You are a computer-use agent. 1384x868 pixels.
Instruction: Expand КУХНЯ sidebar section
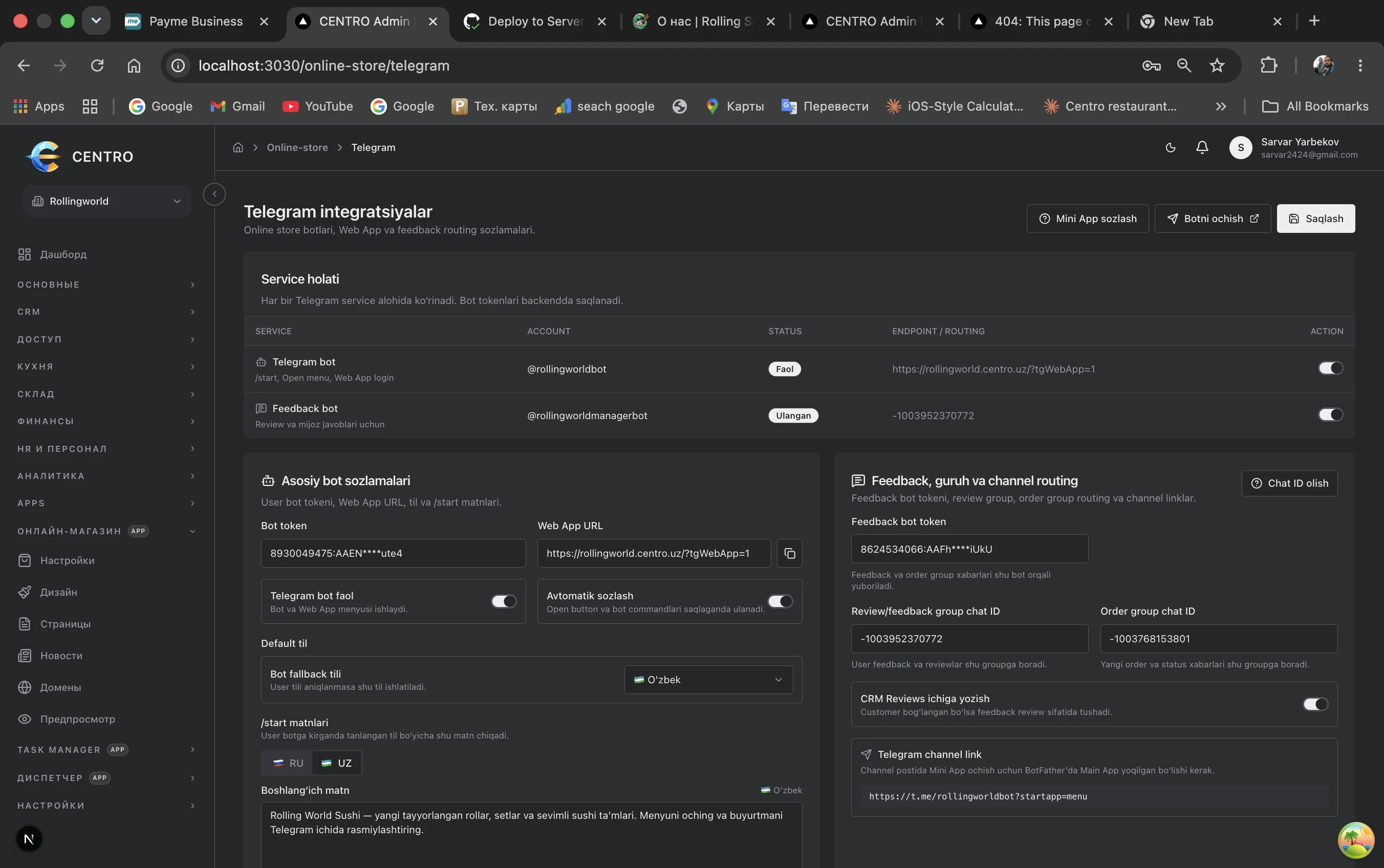[106, 366]
